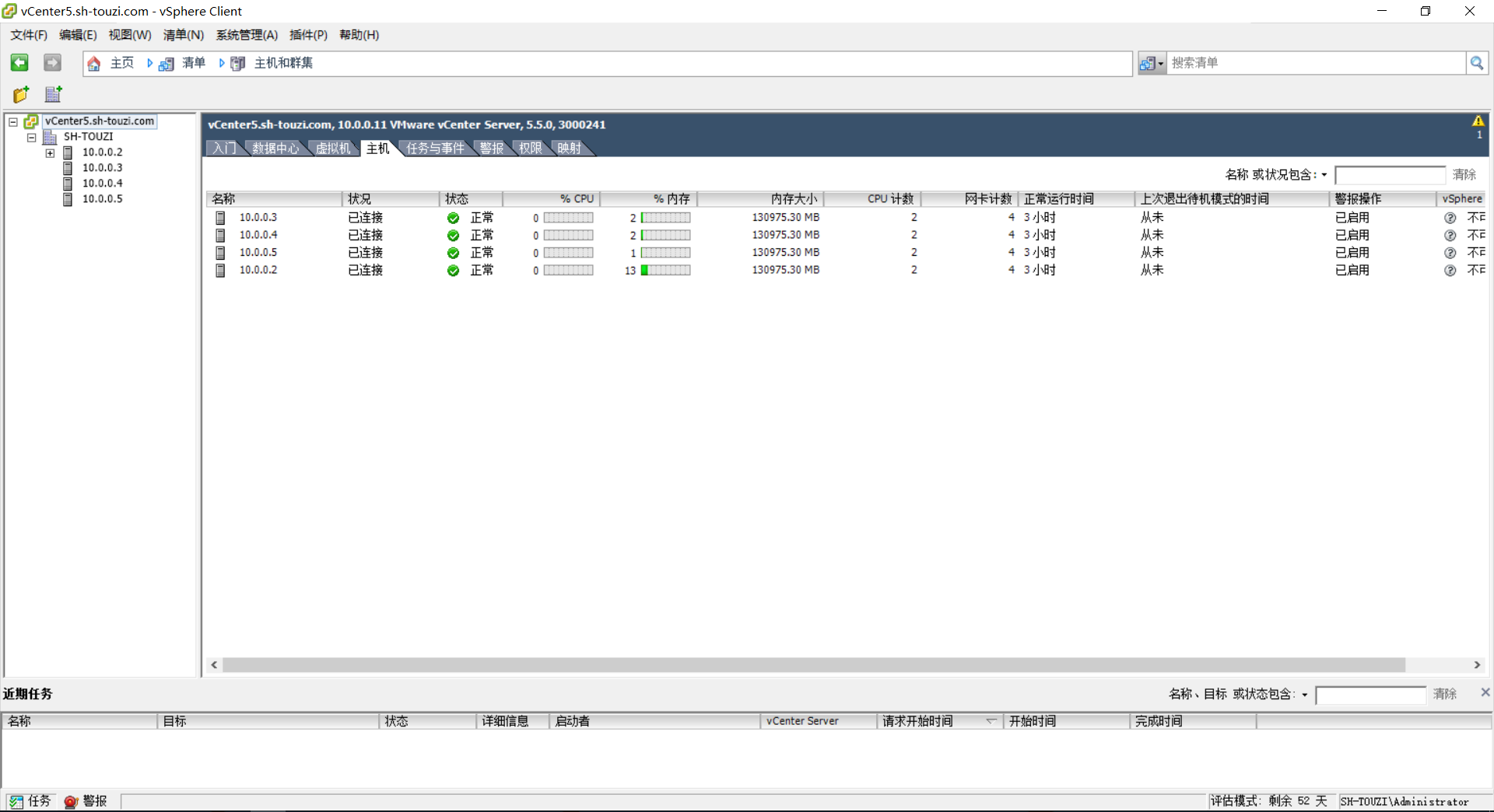Click the 10.0.0.4 host icon in tree

click(68, 184)
